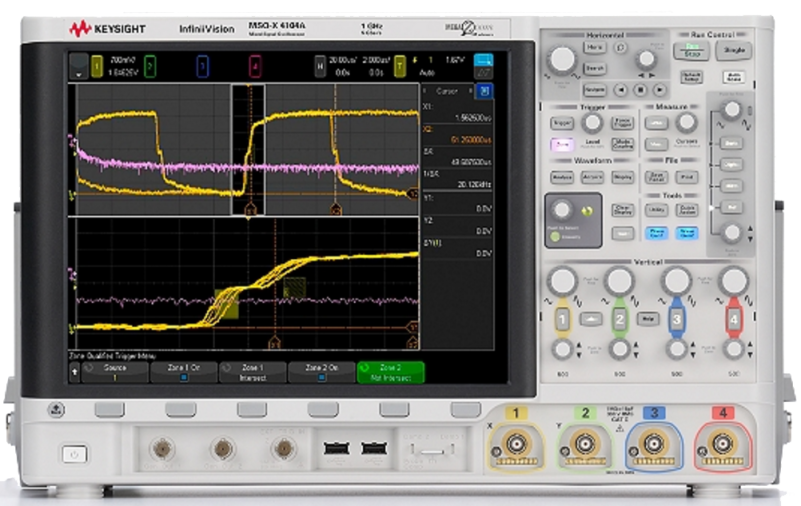Tap the blue channel 3 badge on screen
The image size is (801, 506).
point(202,66)
